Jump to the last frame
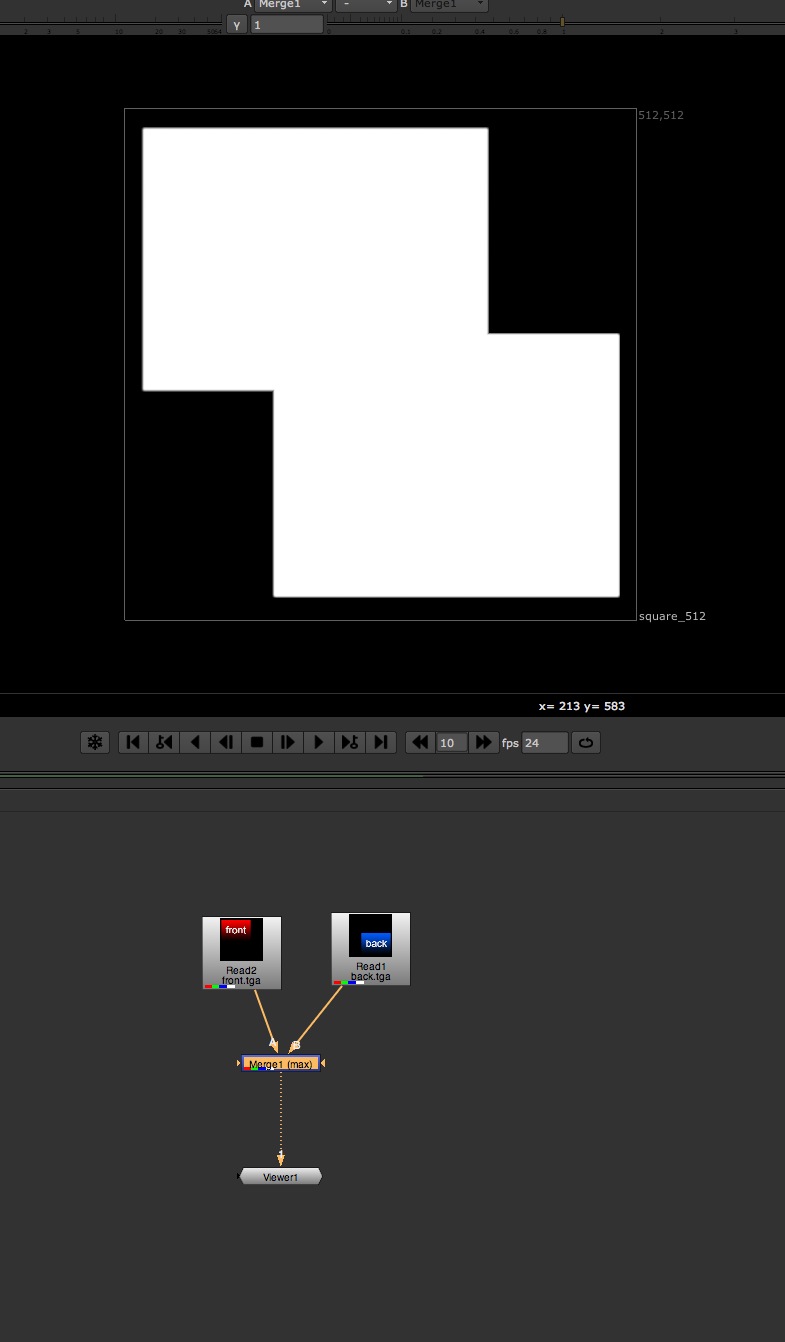The image size is (785, 1342). 381,742
